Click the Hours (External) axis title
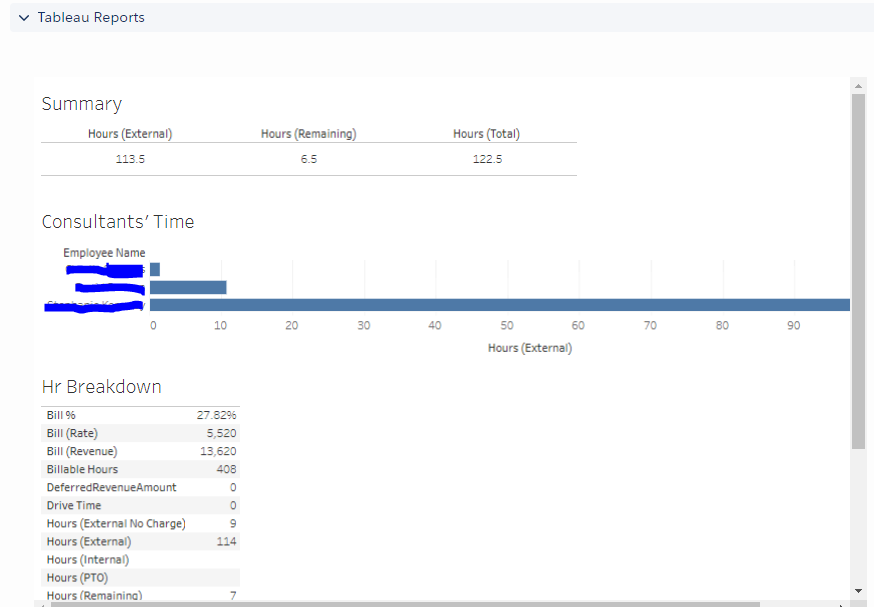 pyautogui.click(x=530, y=348)
